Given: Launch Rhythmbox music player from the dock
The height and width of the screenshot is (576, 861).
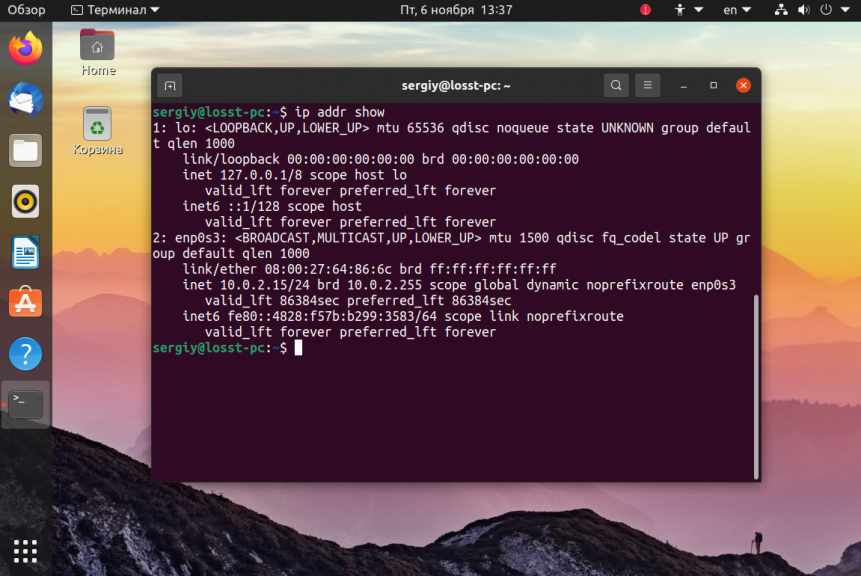Looking at the screenshot, I should (23, 199).
